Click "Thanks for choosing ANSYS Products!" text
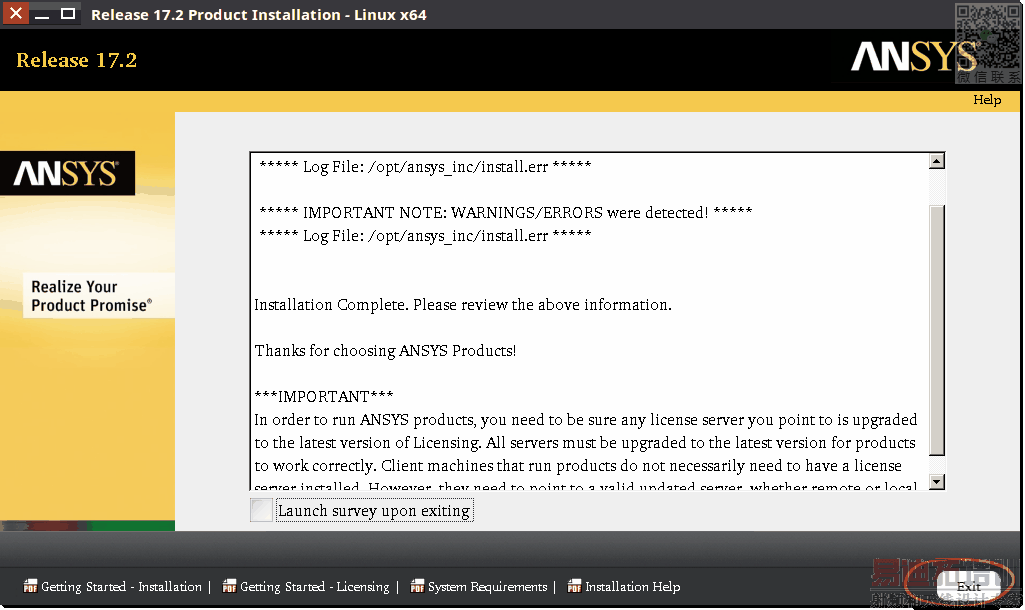 [x=385, y=351]
